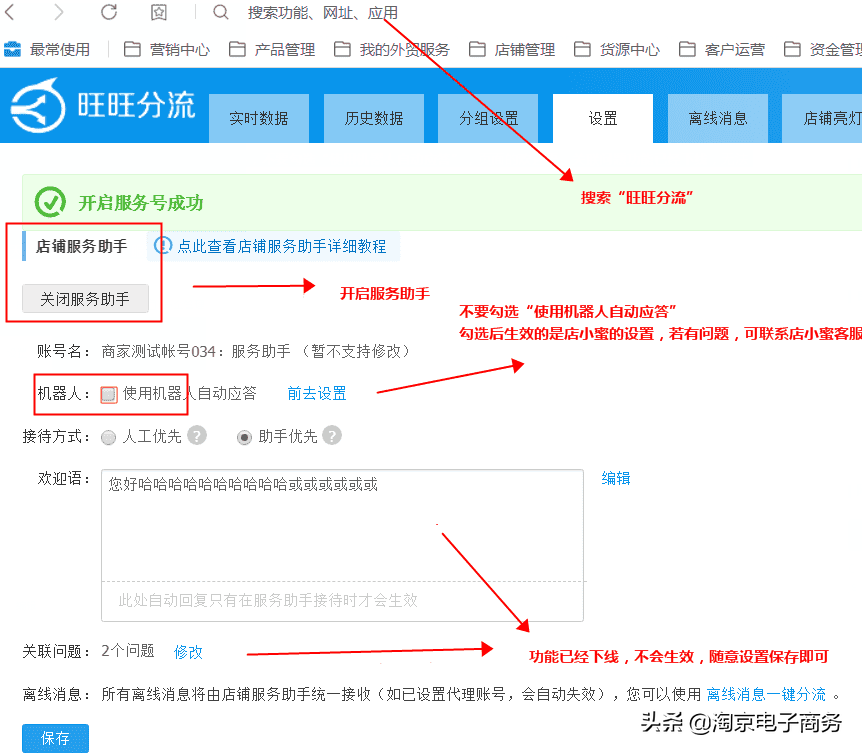Click the search magnifier icon
Screen dimensions: 862x753
pyautogui.click(x=220, y=14)
